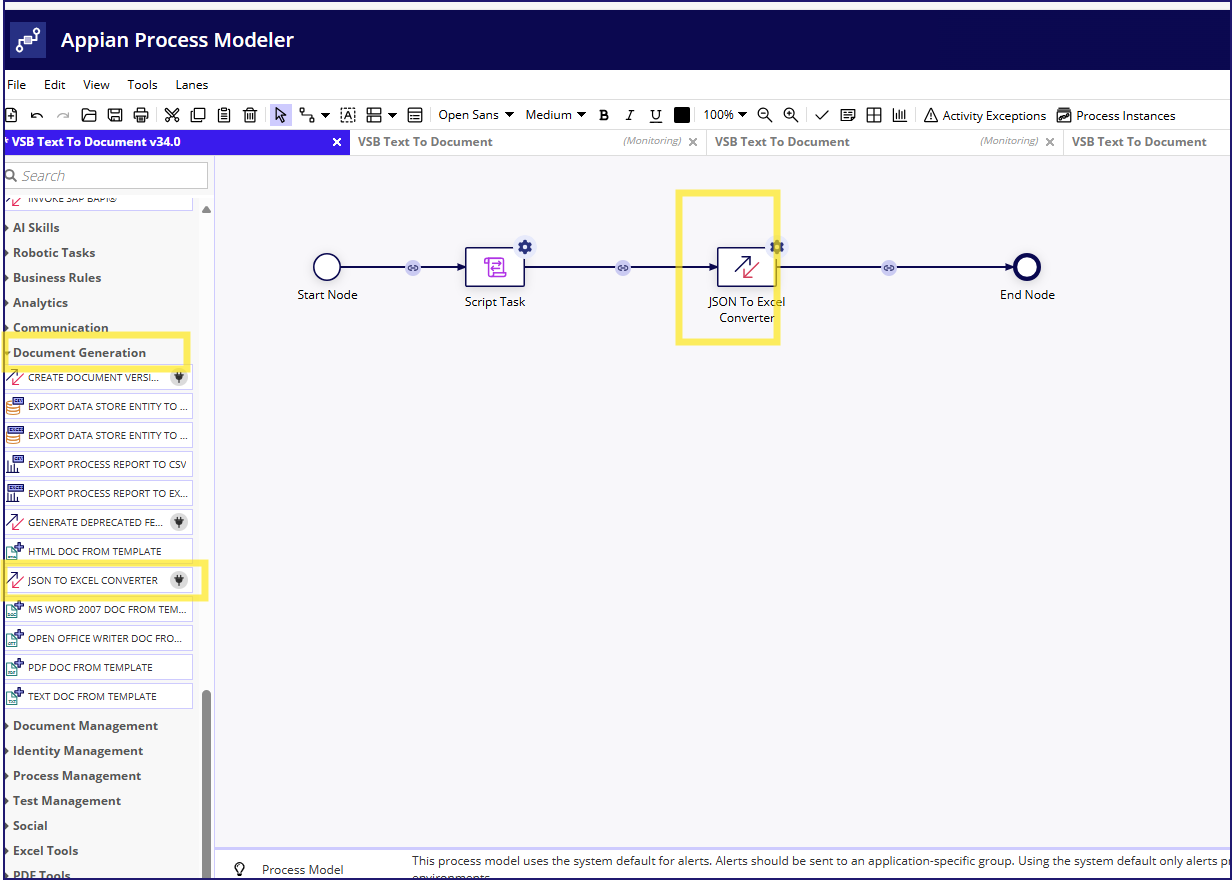Open the swimlane options dropdown arrow

tap(392, 115)
